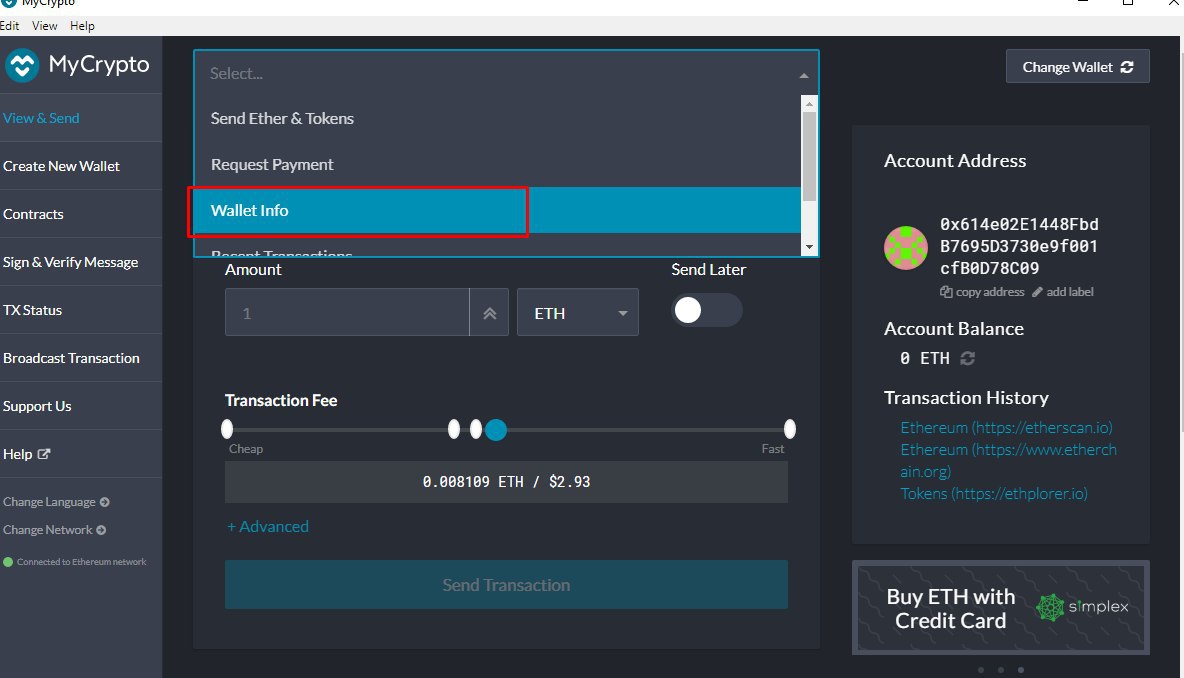1184x678 pixels.
Task: Refresh the account balance icon
Action: [x=967, y=359]
